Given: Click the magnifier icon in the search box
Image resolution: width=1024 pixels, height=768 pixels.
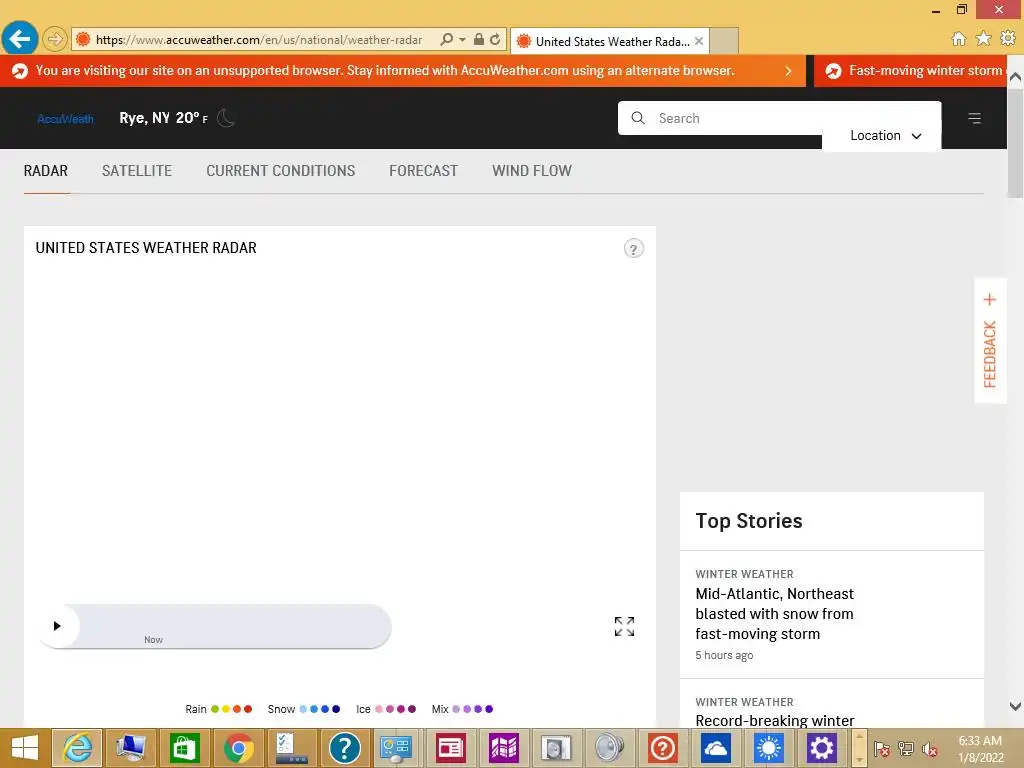Looking at the screenshot, I should [638, 118].
